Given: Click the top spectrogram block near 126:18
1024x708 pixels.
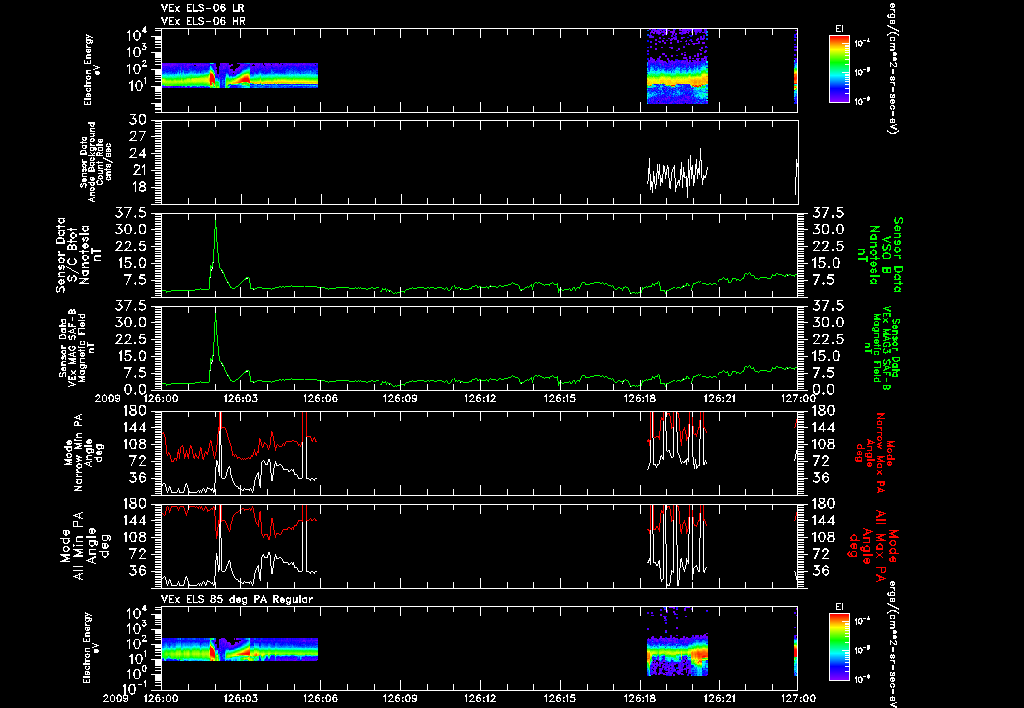Looking at the screenshot, I should pyautogui.click(x=677, y=67).
